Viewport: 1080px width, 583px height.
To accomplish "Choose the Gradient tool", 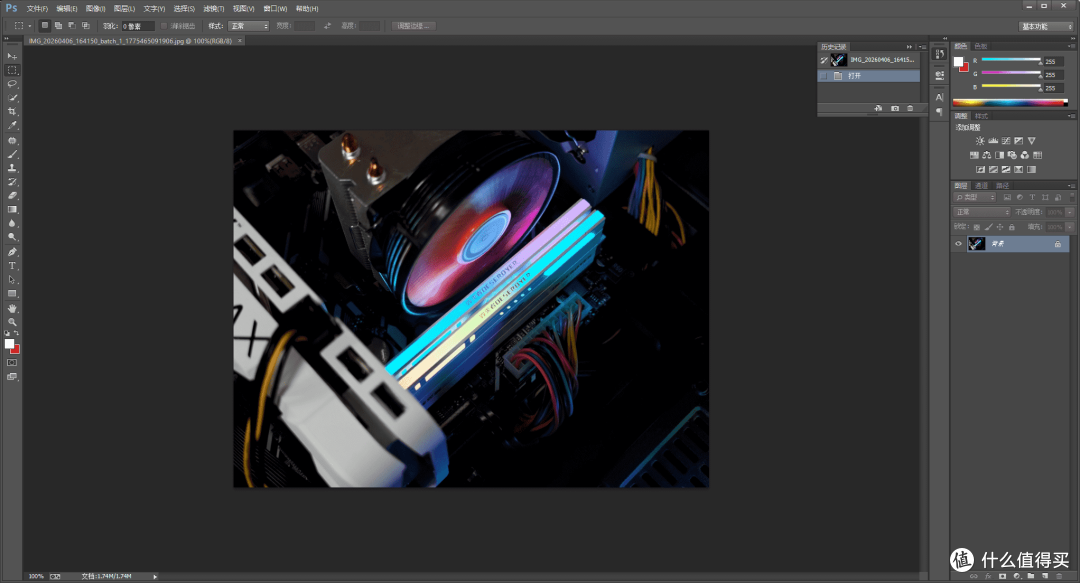I will pyautogui.click(x=12, y=209).
